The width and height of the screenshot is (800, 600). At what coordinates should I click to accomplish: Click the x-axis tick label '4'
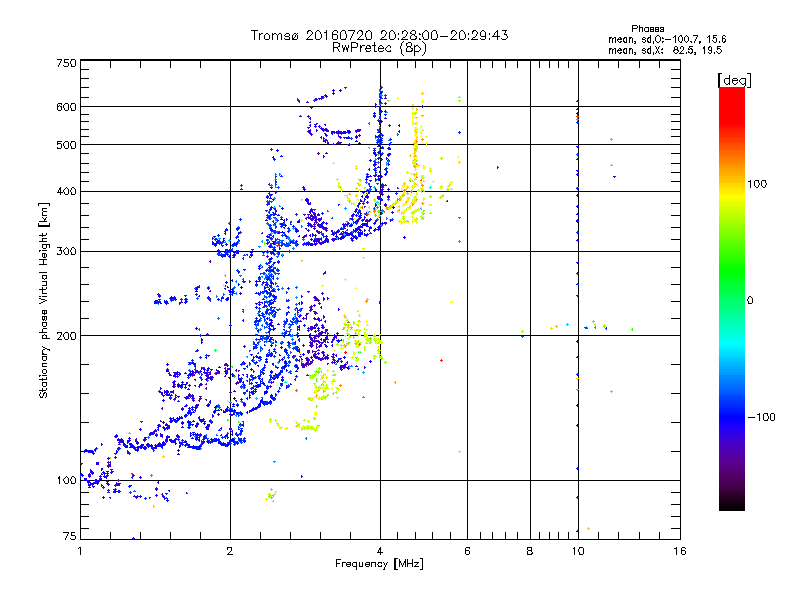pos(380,551)
